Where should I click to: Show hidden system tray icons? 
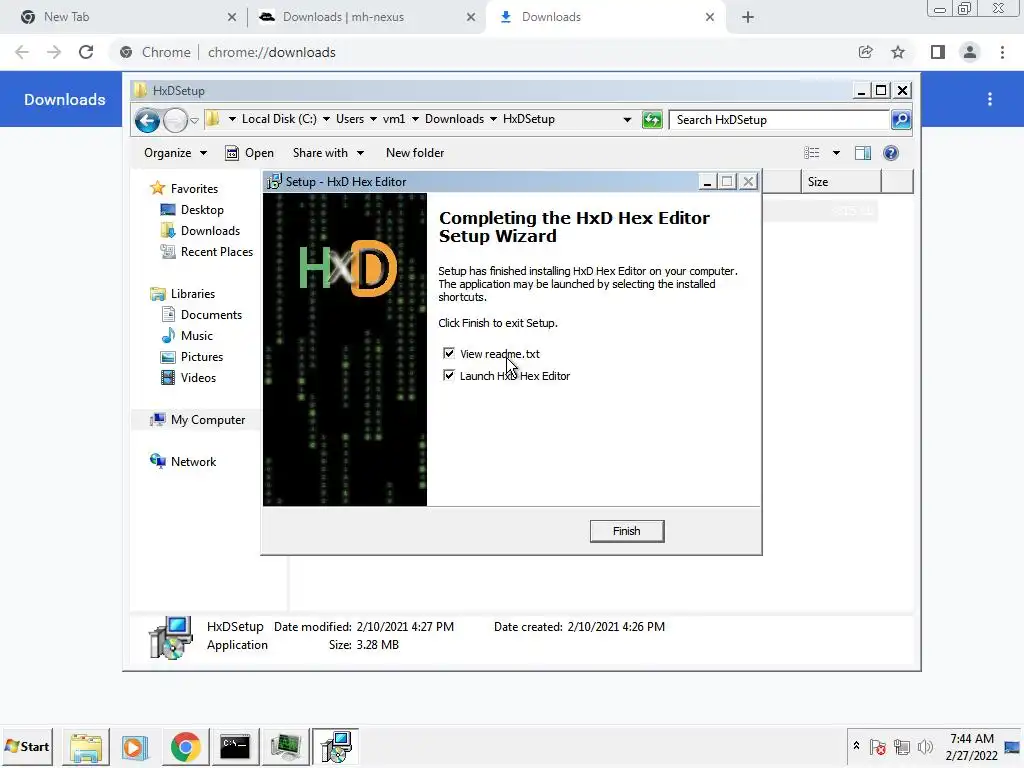tap(856, 746)
